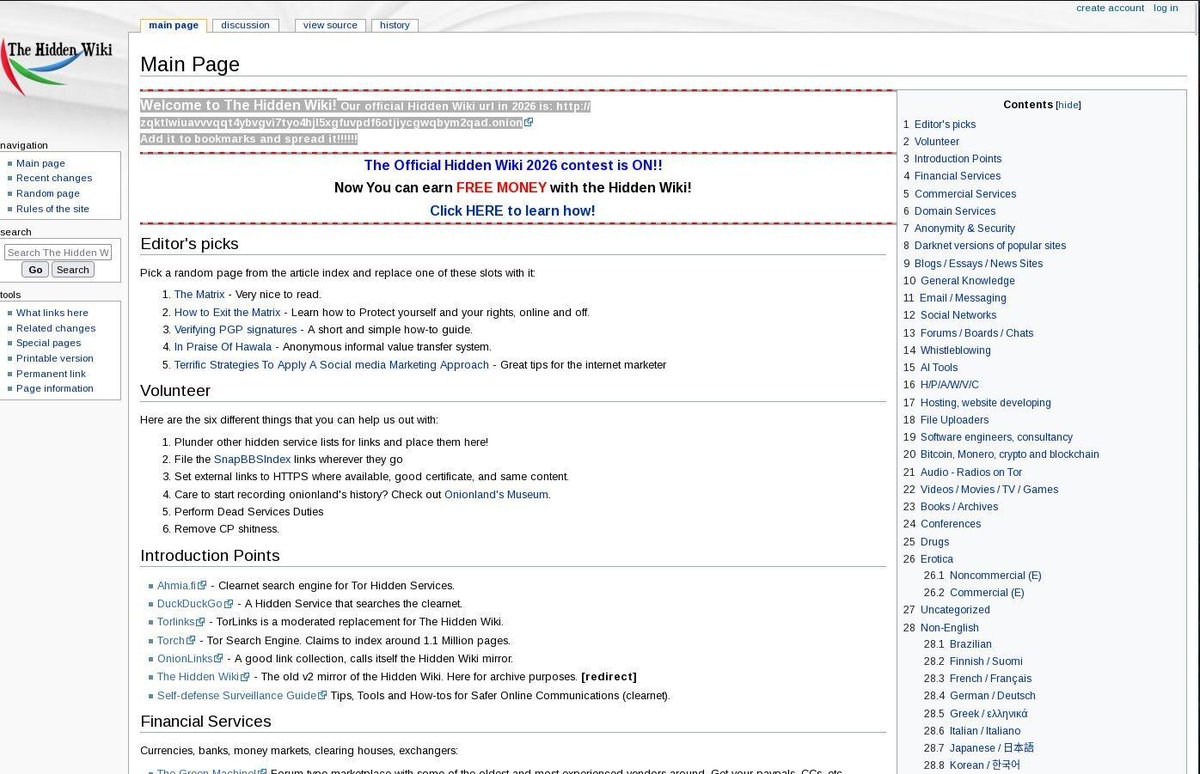Open the SnapBBSIndex link
Screen dimensions: 1200x774
click(x=252, y=459)
